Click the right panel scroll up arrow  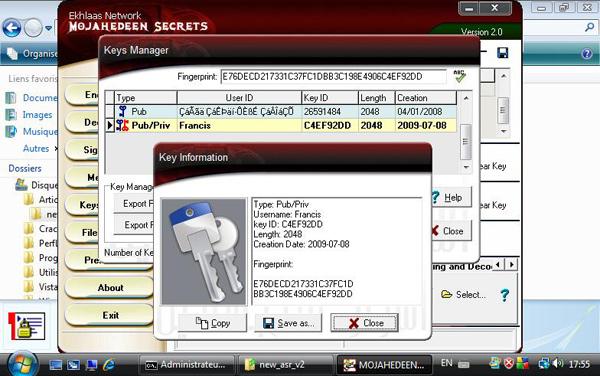point(504,76)
